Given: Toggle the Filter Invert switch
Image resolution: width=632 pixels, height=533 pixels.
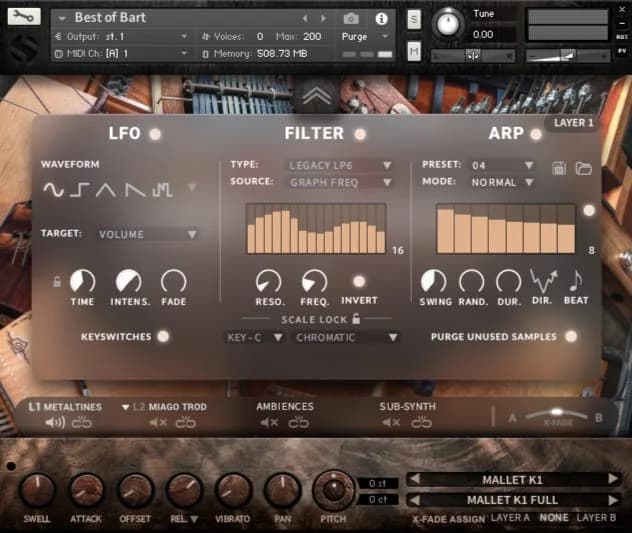Looking at the screenshot, I should [358, 281].
